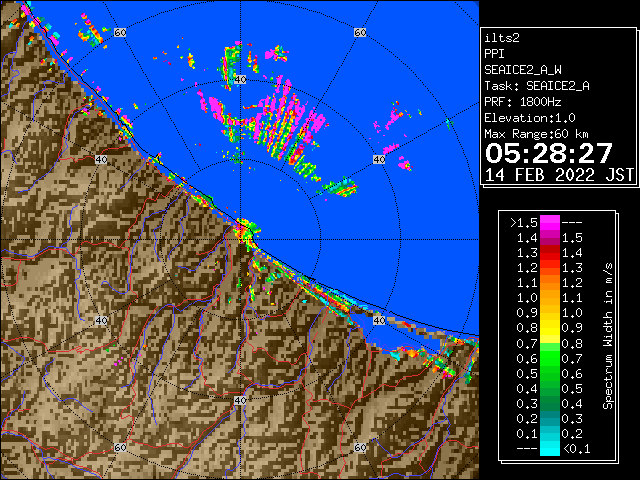Click the "40" range ring label due north of center
Image resolution: width=640 pixels, height=480 pixels.
(x=240, y=79)
